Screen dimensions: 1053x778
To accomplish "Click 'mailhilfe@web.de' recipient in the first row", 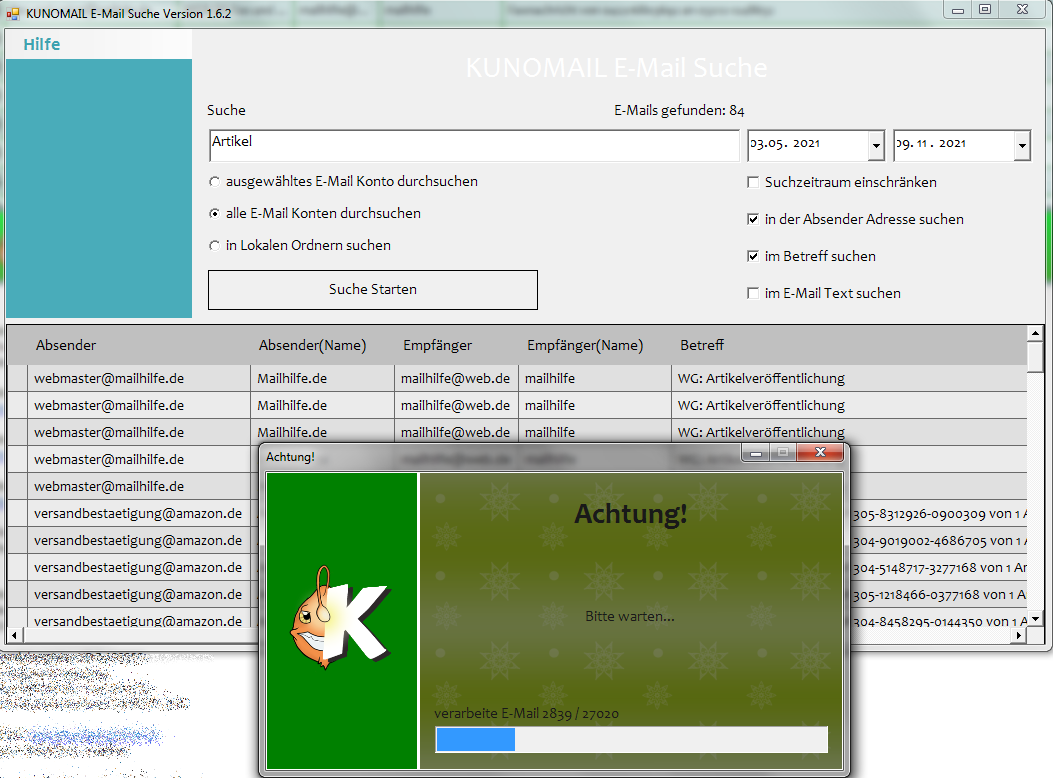I will click(x=455, y=379).
